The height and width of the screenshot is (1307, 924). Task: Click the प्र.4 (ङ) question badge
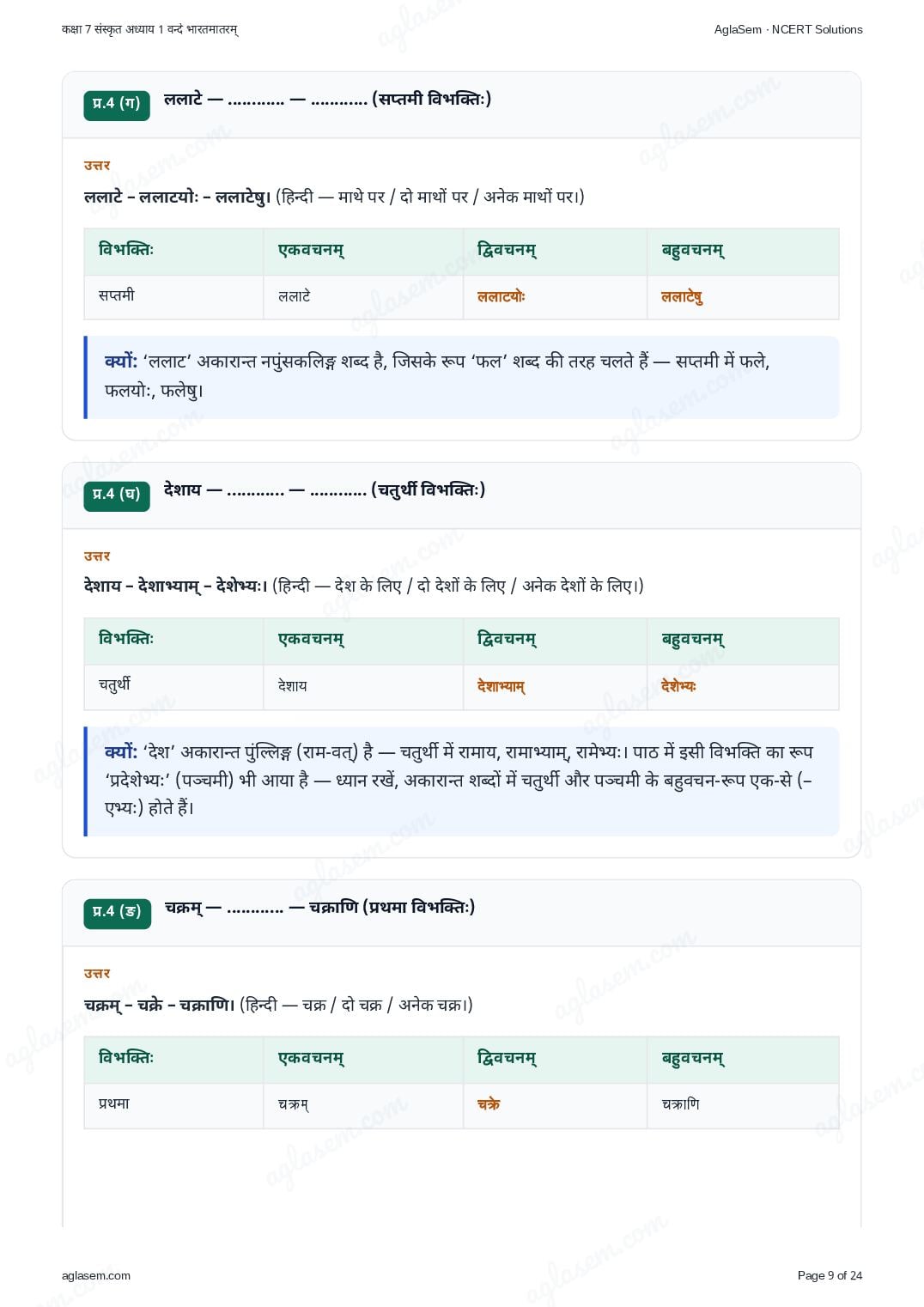coord(118,912)
